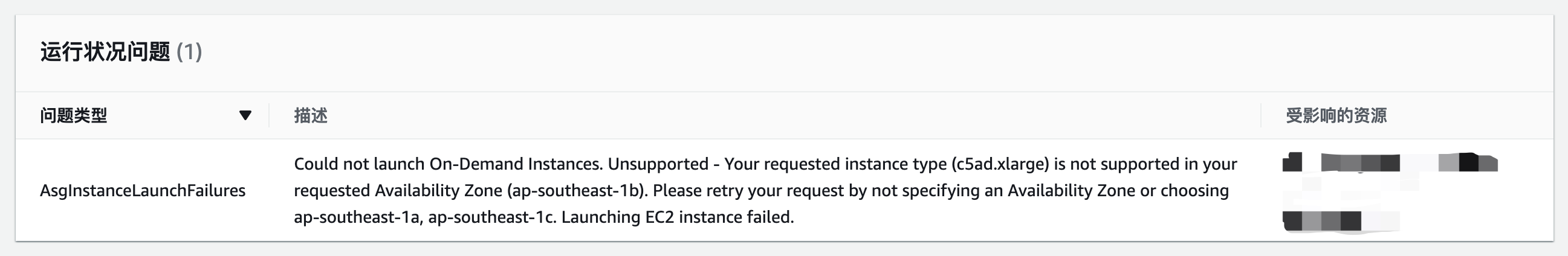Click the ap-southeast-1a text in the description
Image resolution: width=1568 pixels, height=256 pixels.
[x=357, y=217]
